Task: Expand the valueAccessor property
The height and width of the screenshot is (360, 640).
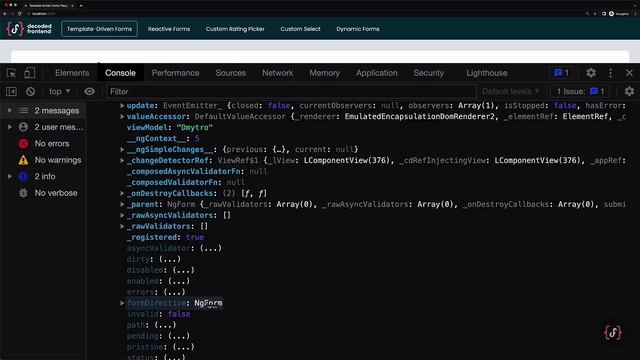Action: click(122, 116)
